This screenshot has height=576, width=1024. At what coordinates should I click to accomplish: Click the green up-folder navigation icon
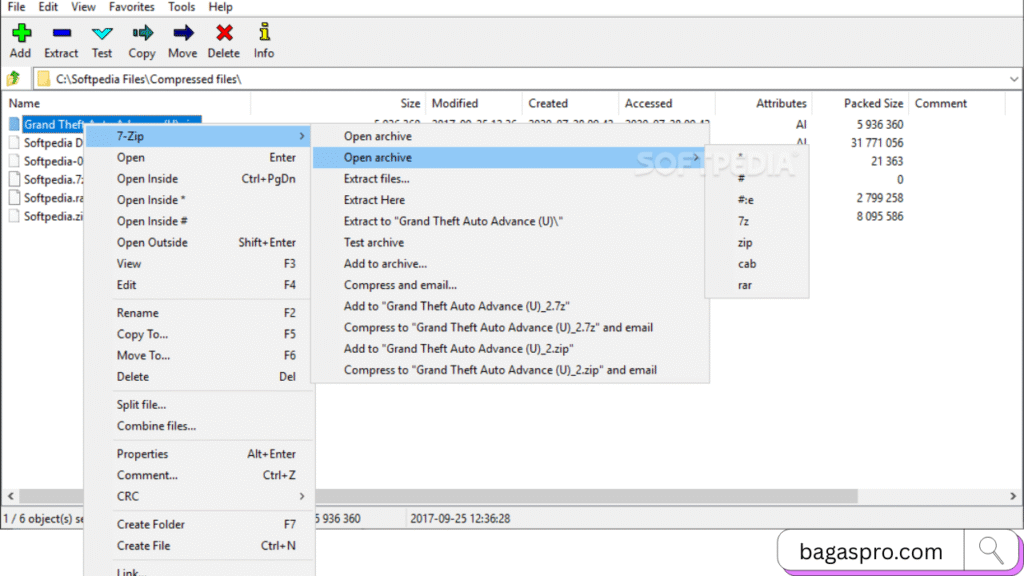point(14,78)
